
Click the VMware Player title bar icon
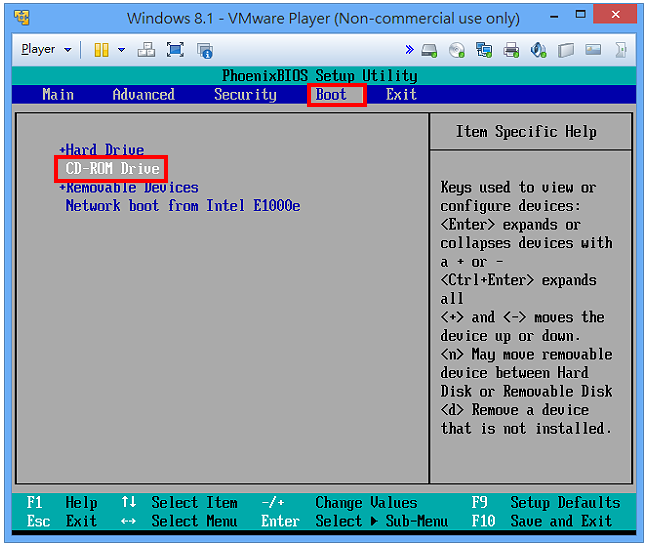pyautogui.click(x=22, y=18)
